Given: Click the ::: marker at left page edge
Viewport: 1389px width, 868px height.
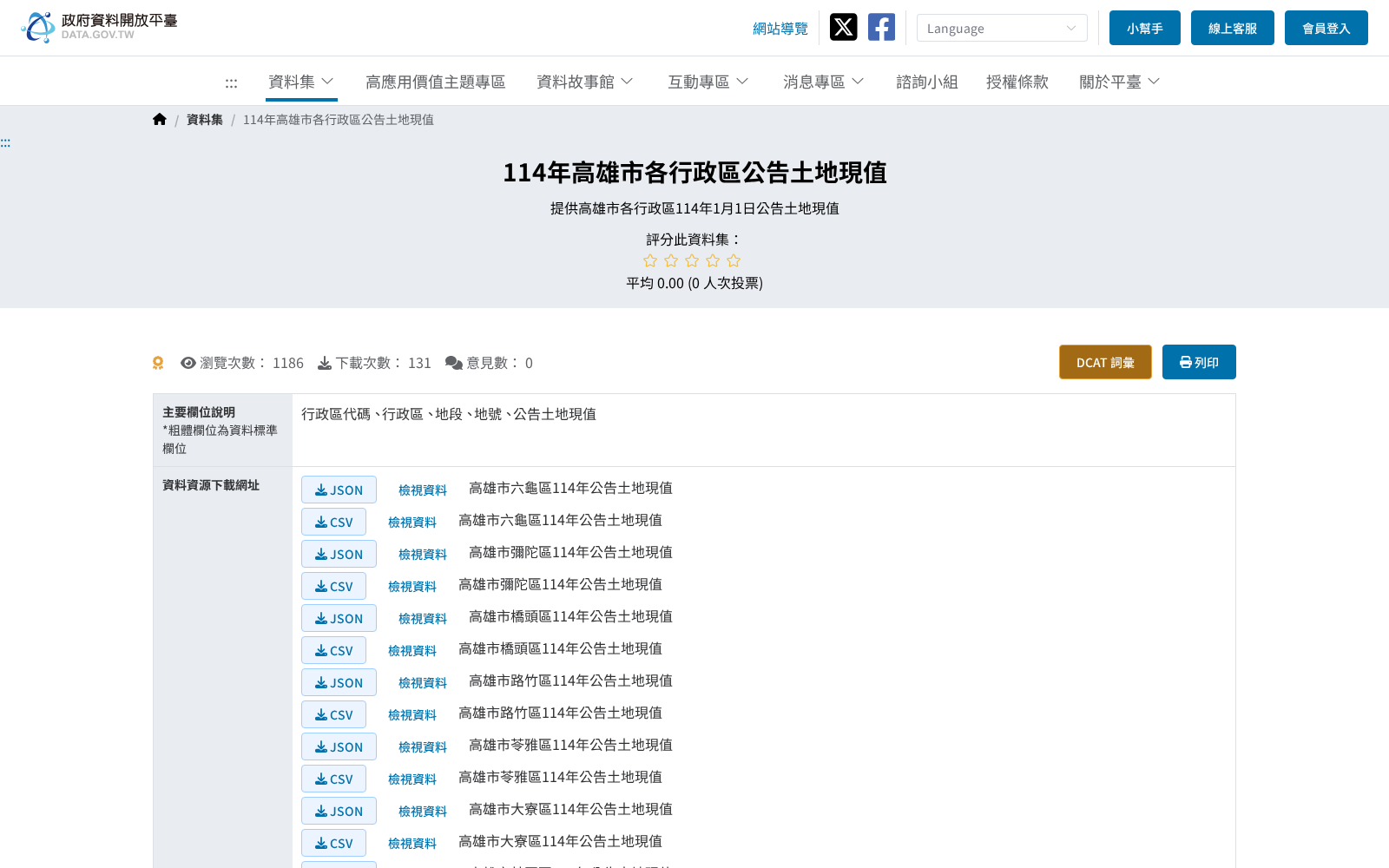Looking at the screenshot, I should pyautogui.click(x=5, y=142).
